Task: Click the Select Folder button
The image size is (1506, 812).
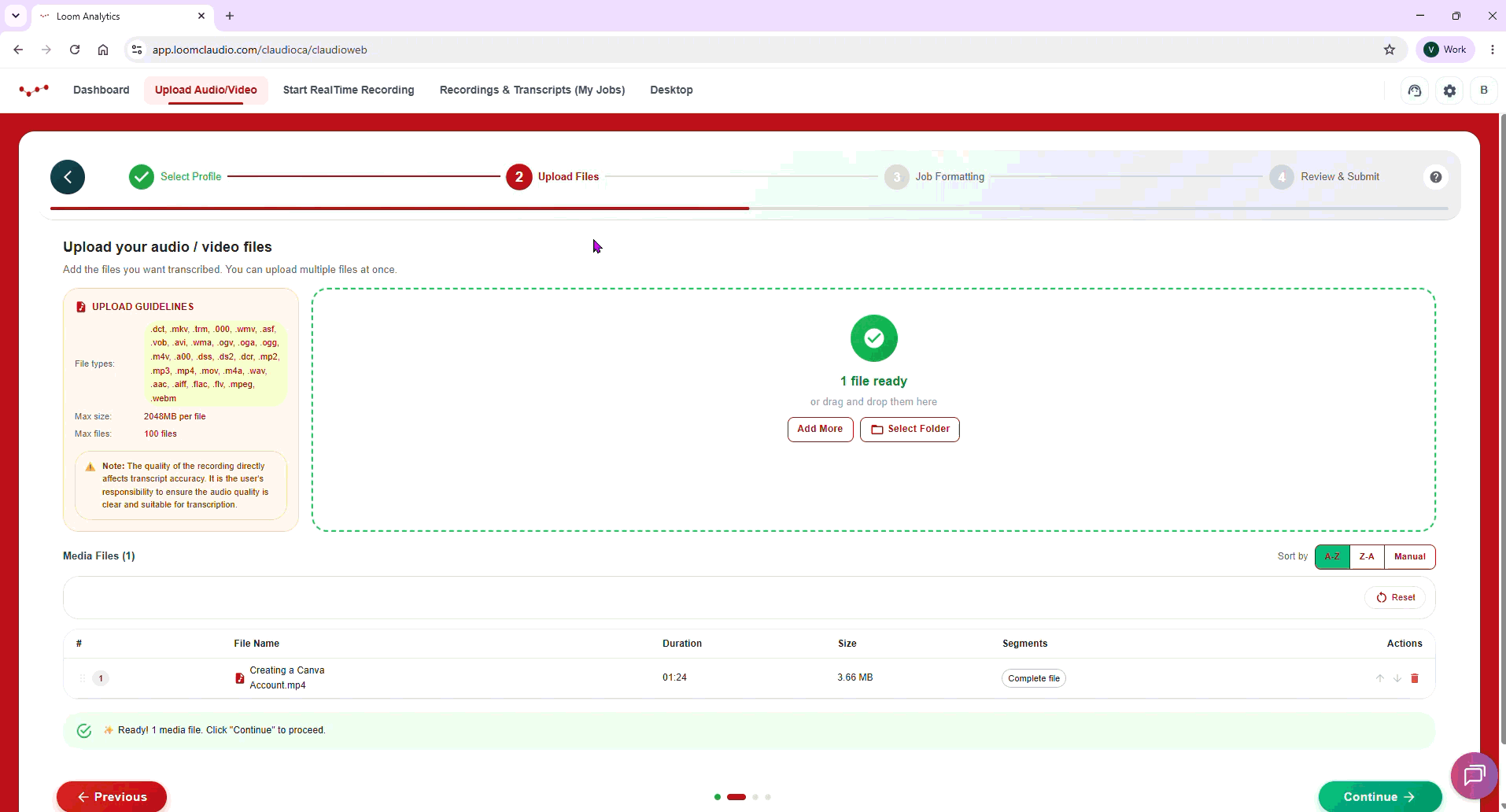Action: pyautogui.click(x=910, y=430)
